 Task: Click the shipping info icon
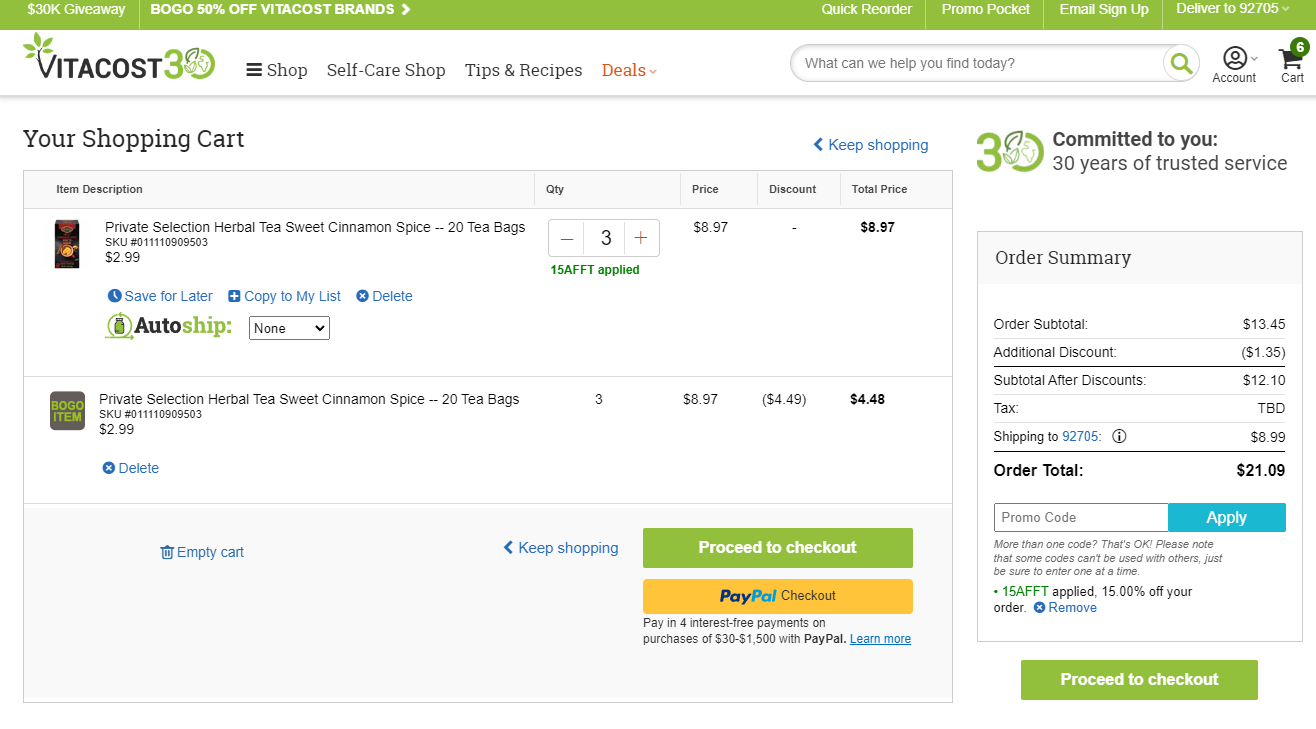point(1119,436)
